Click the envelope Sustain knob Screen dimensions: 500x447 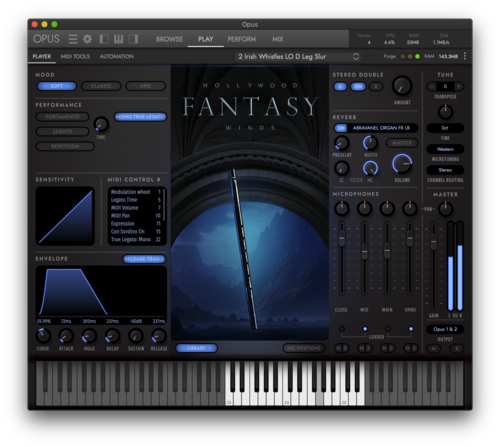coord(136,336)
